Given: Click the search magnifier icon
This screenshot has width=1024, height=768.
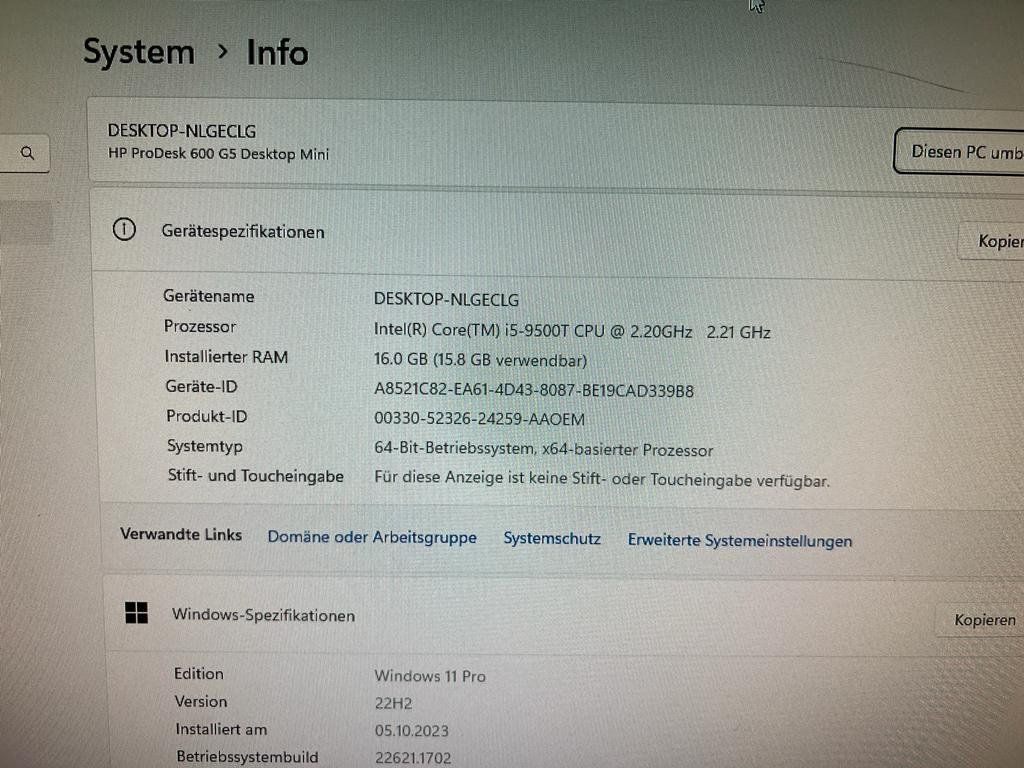Looking at the screenshot, I should pyautogui.click(x=27, y=153).
